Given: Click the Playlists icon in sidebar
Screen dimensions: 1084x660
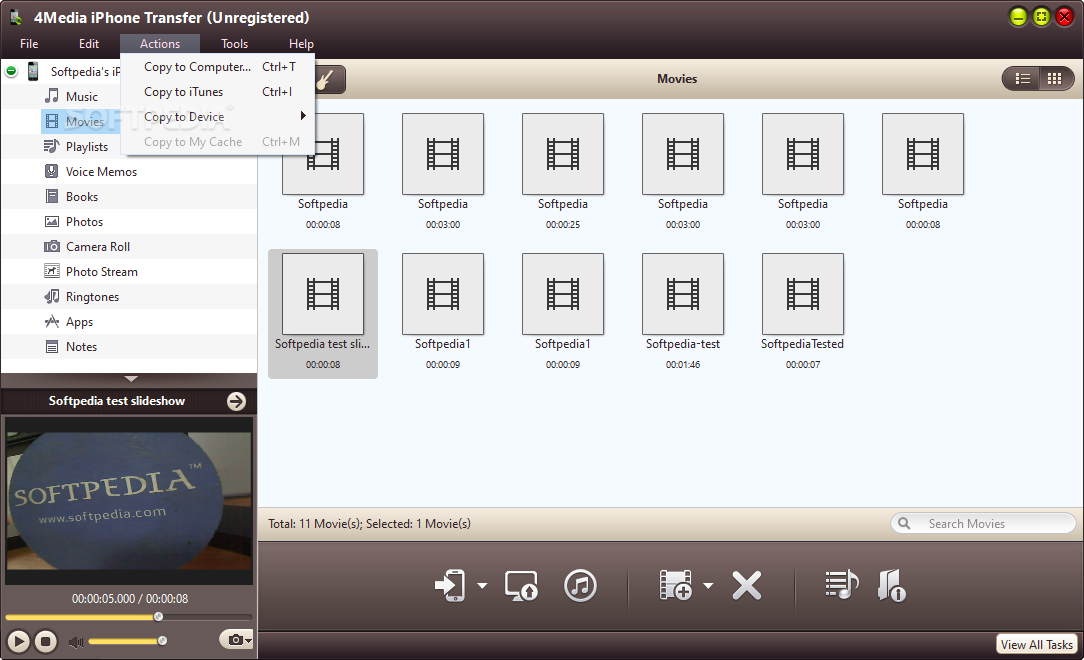Looking at the screenshot, I should coord(52,147).
